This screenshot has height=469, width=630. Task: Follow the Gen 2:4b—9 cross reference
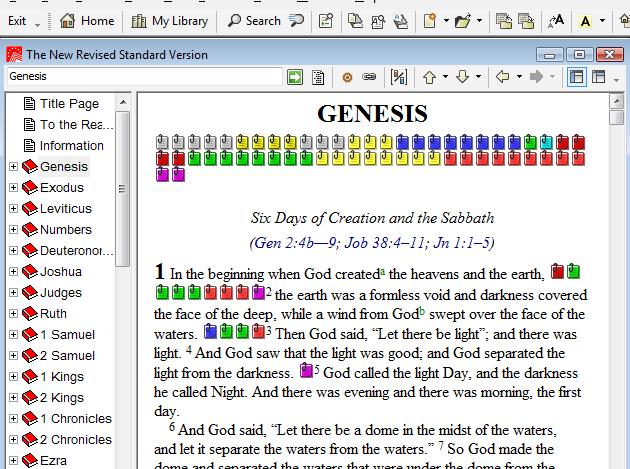[x=296, y=242]
